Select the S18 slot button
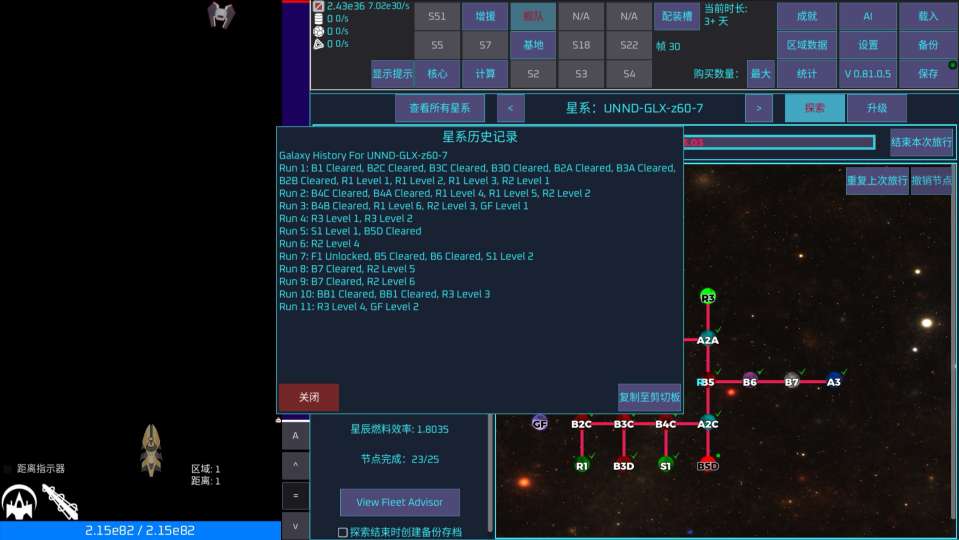The width and height of the screenshot is (959, 540). [x=581, y=45]
